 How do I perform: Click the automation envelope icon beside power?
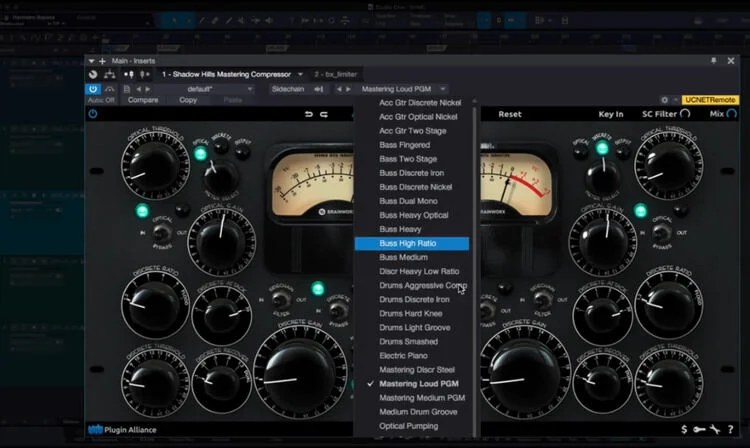click(x=110, y=89)
